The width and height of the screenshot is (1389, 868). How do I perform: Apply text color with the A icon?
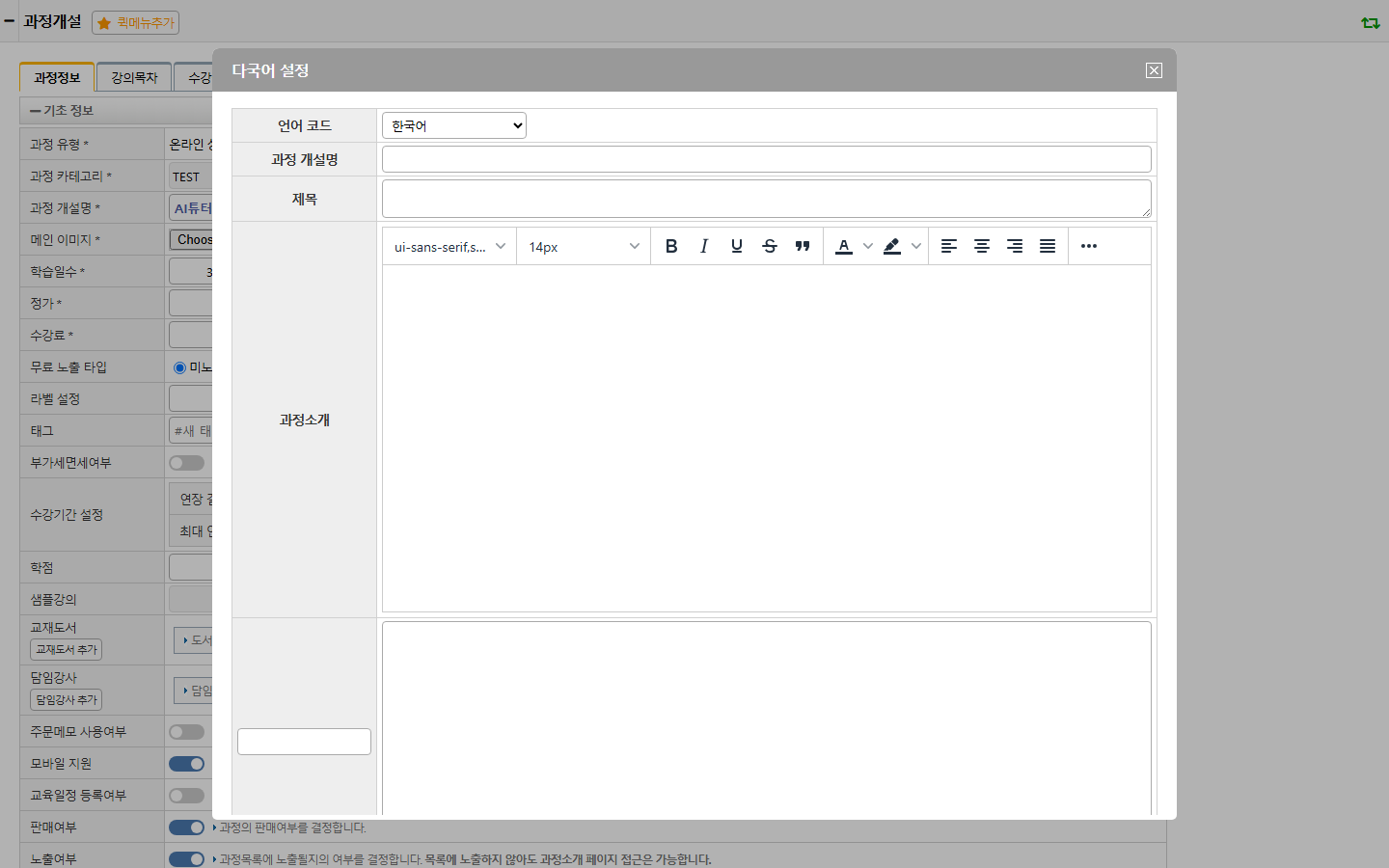(x=844, y=246)
